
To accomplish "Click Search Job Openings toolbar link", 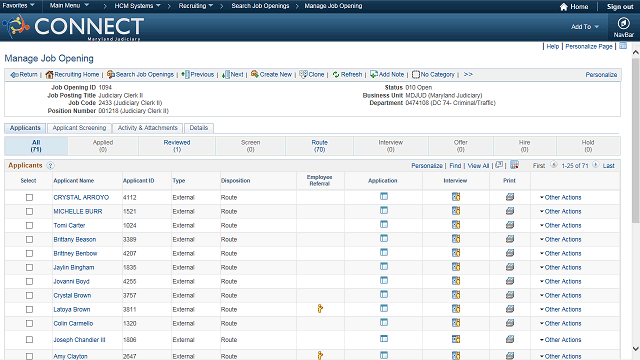I will [x=140, y=75].
